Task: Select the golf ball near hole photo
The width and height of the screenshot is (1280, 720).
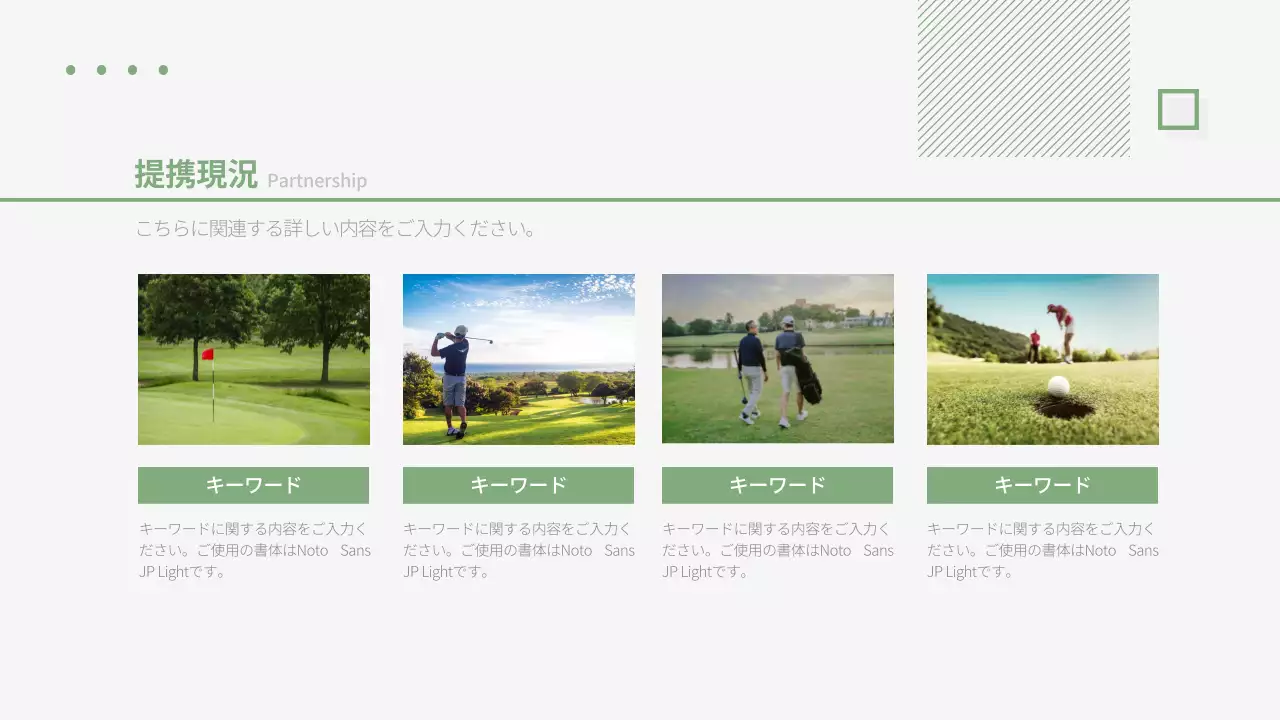Action: click(x=1042, y=359)
